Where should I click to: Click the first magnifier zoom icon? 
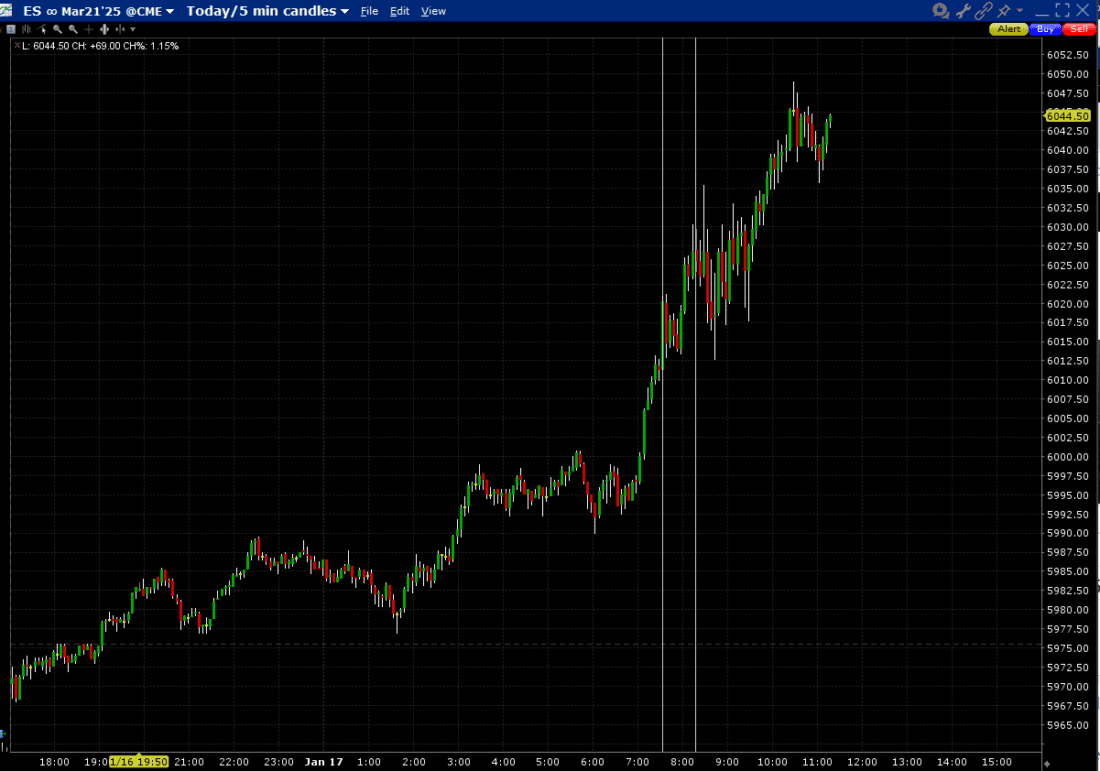[x=58, y=29]
